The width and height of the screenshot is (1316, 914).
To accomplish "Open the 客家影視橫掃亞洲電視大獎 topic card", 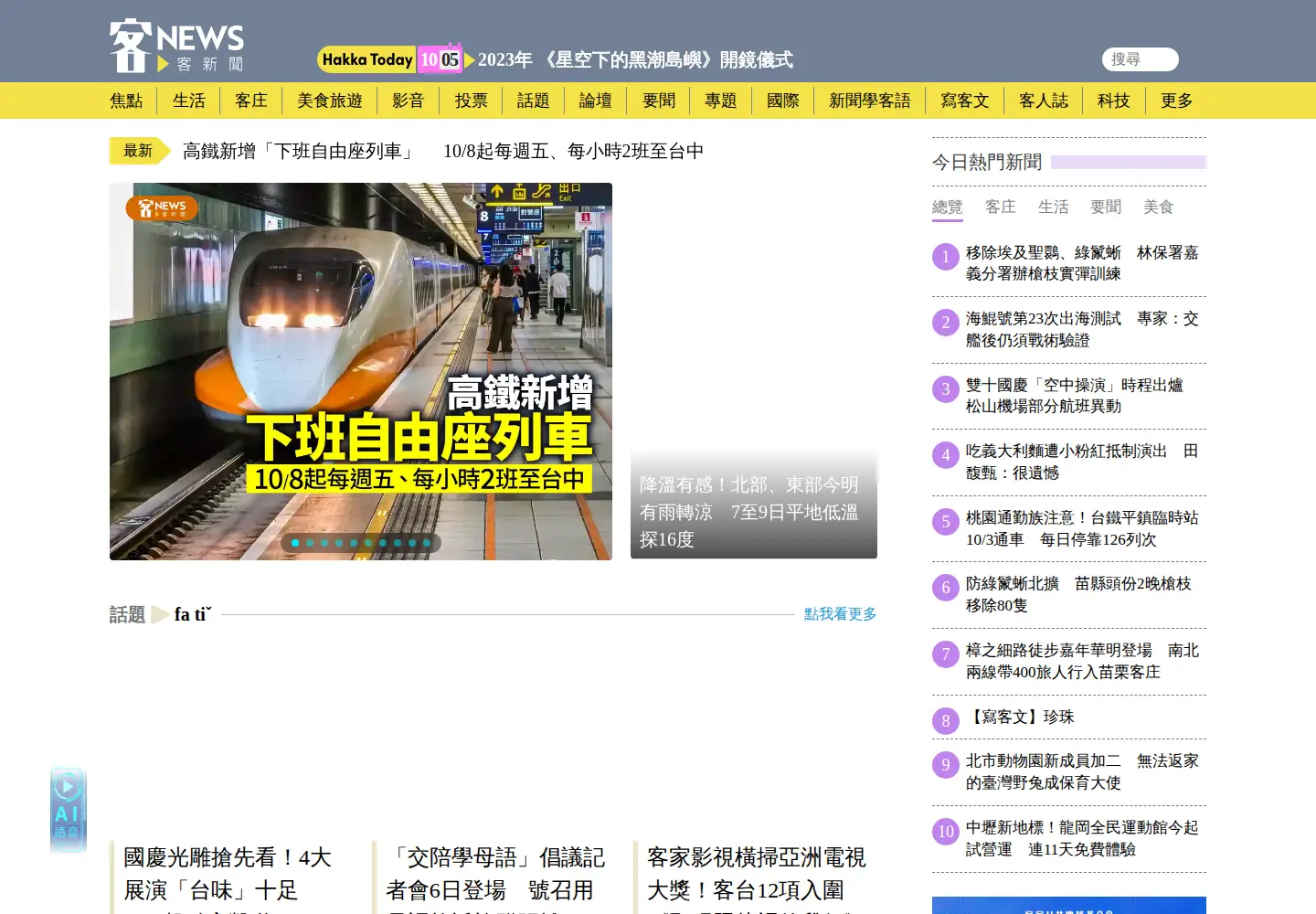I will point(757,875).
